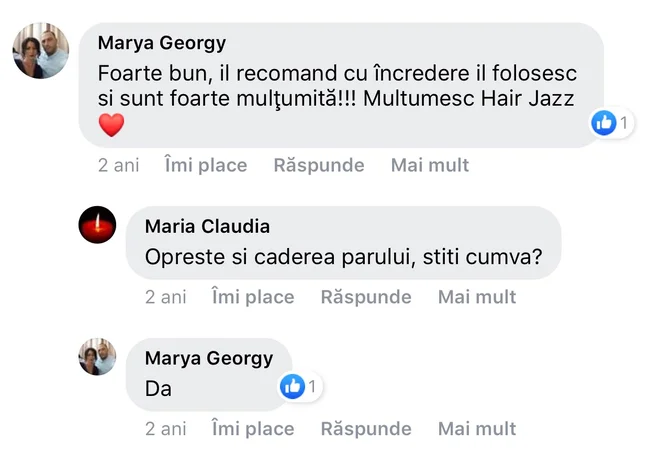Click the '2 ani' timestamp on top comment

(x=118, y=165)
